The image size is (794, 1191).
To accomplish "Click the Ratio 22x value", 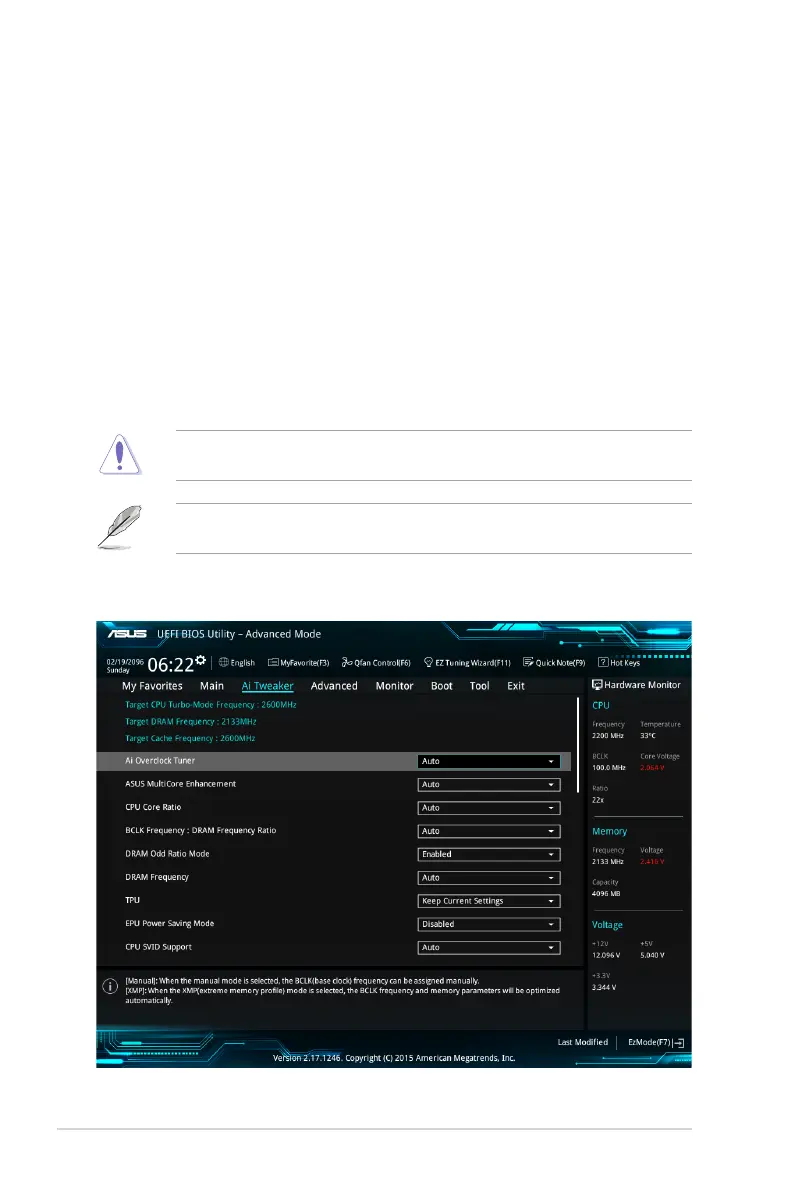I will [x=598, y=800].
